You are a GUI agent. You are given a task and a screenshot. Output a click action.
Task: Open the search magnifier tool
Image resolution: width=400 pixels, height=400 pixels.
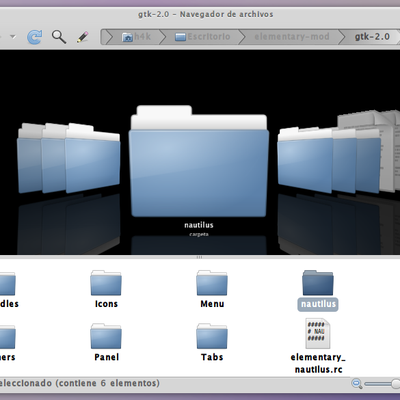(x=59, y=36)
